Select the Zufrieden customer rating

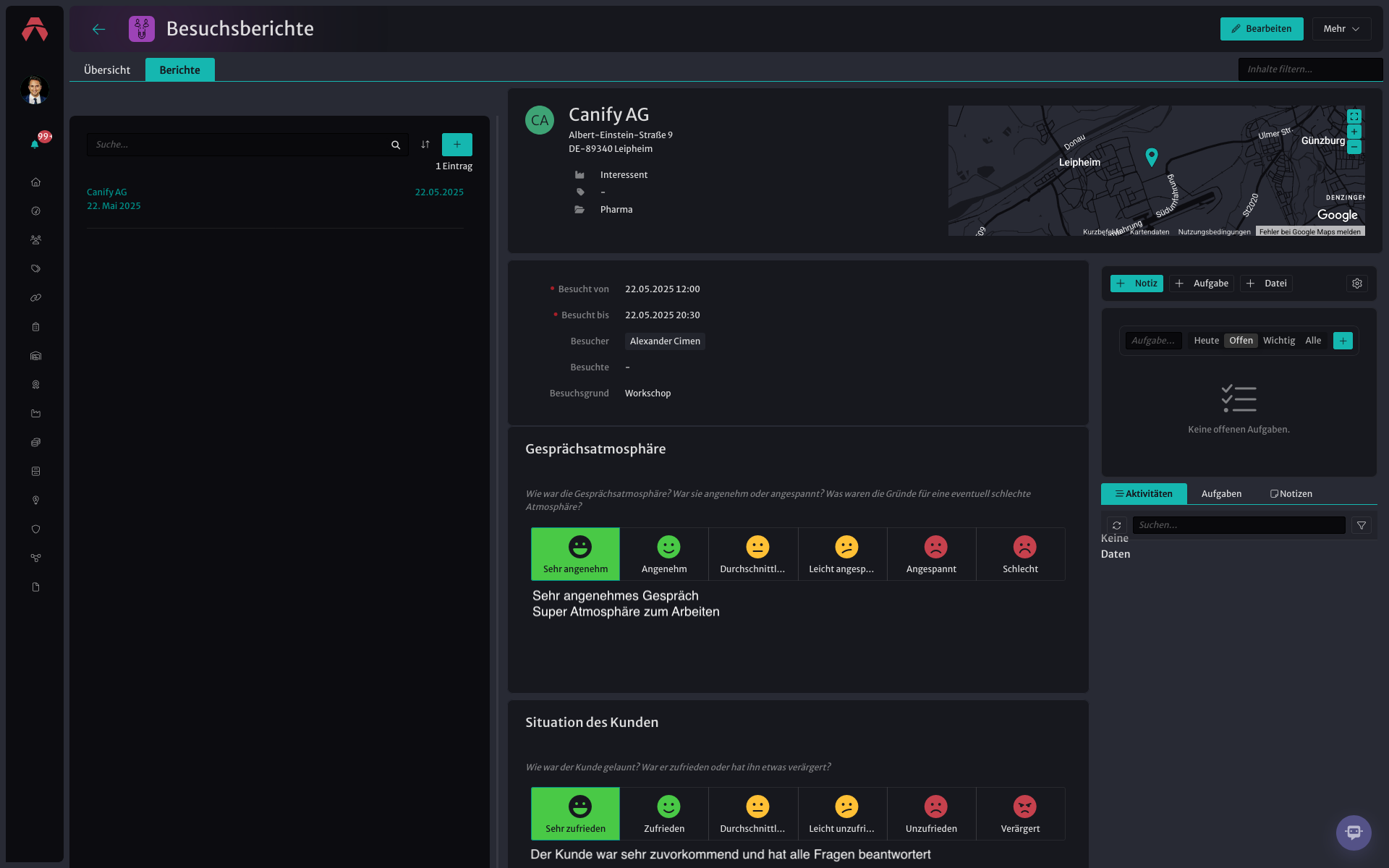pyautogui.click(x=664, y=814)
